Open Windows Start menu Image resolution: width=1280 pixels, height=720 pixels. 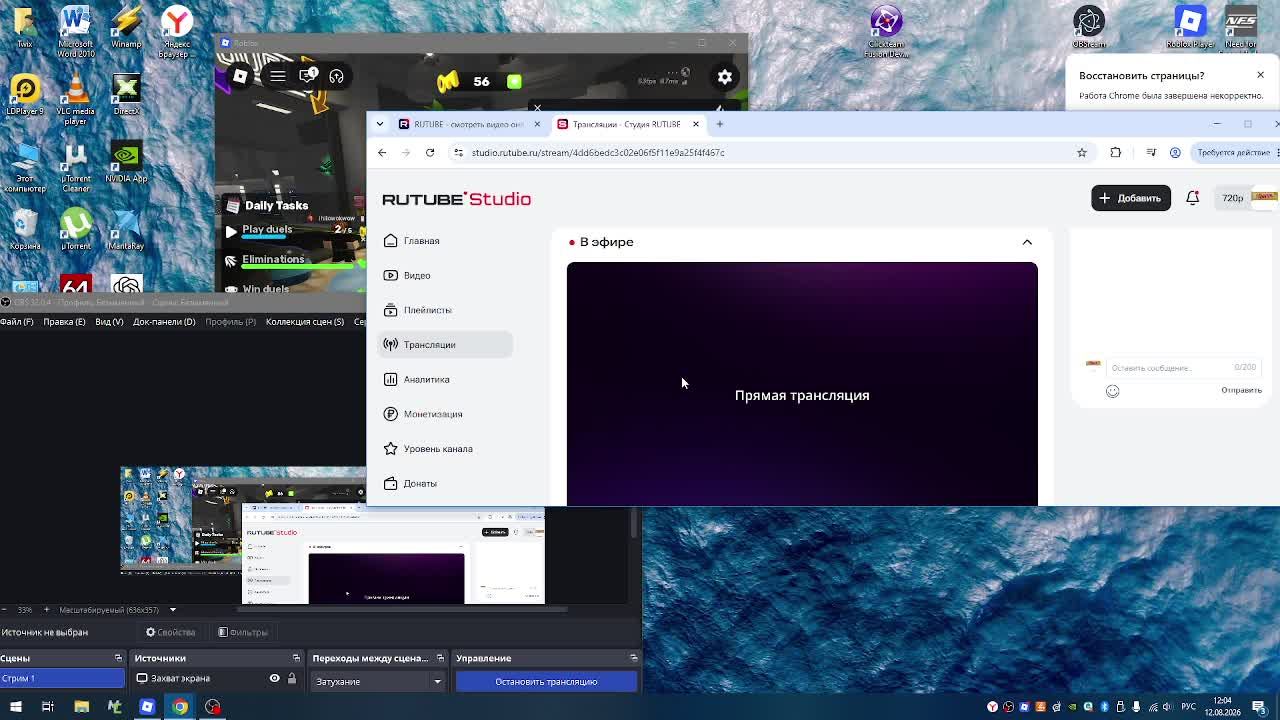(x=15, y=707)
